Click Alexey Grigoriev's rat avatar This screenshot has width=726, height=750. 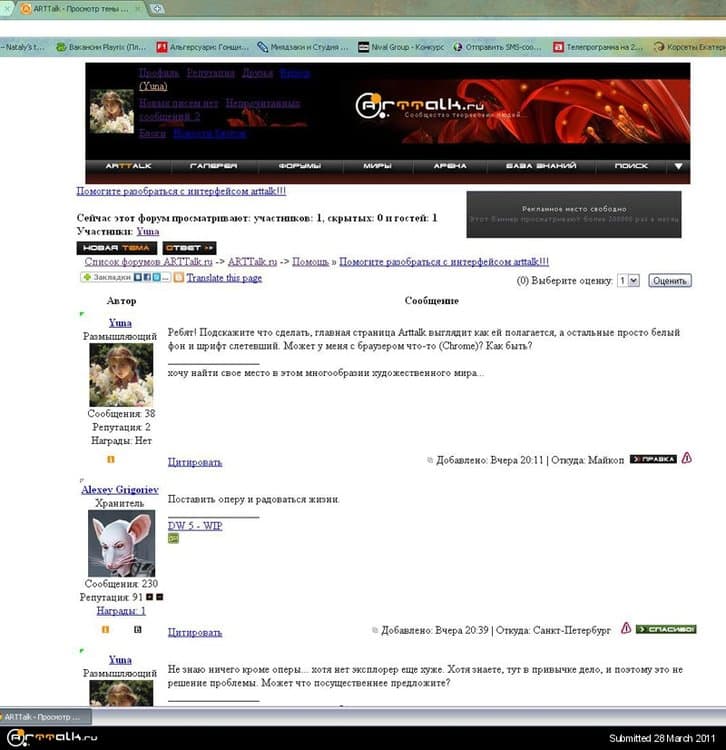click(x=121, y=543)
